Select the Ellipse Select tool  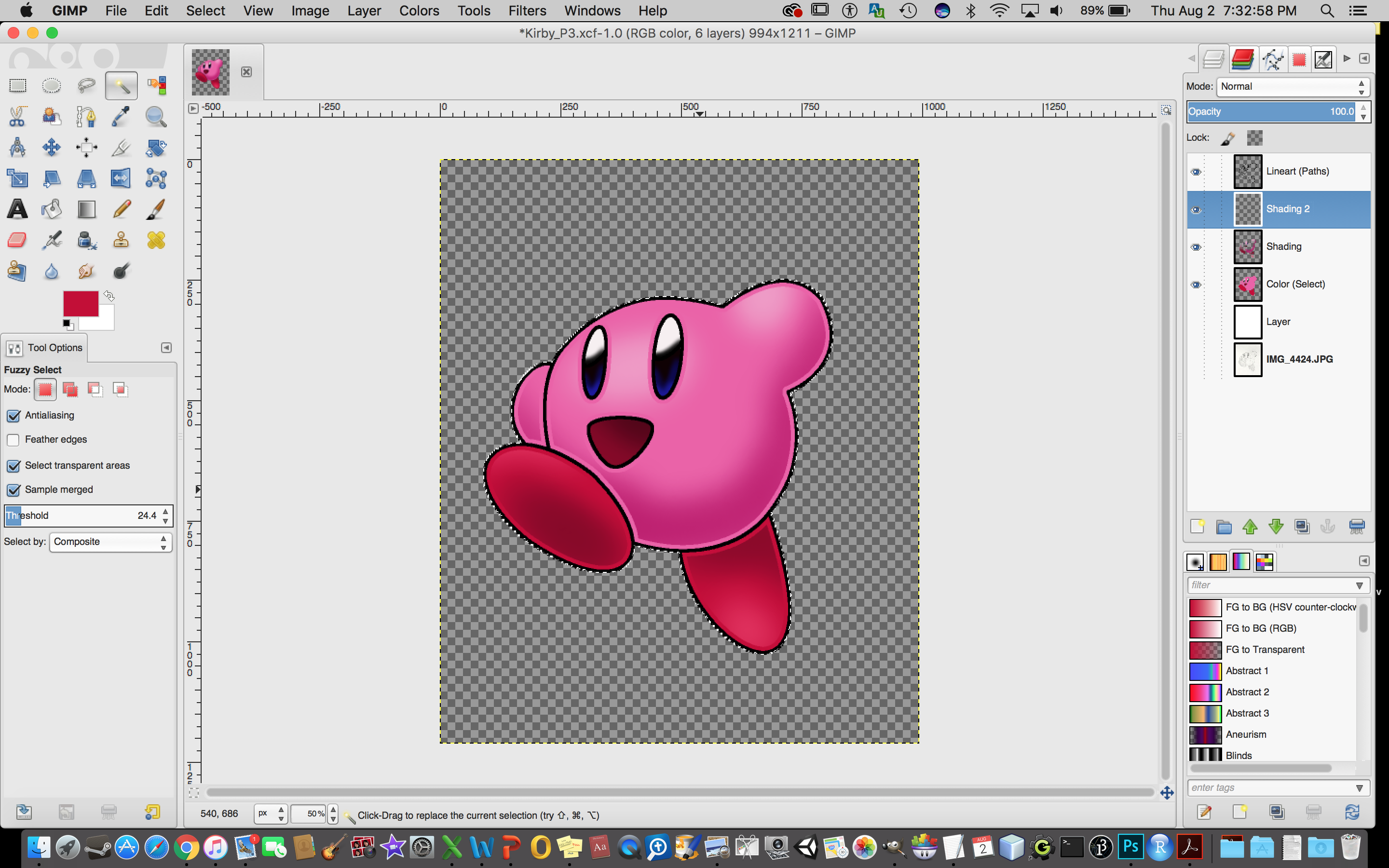[x=52, y=85]
